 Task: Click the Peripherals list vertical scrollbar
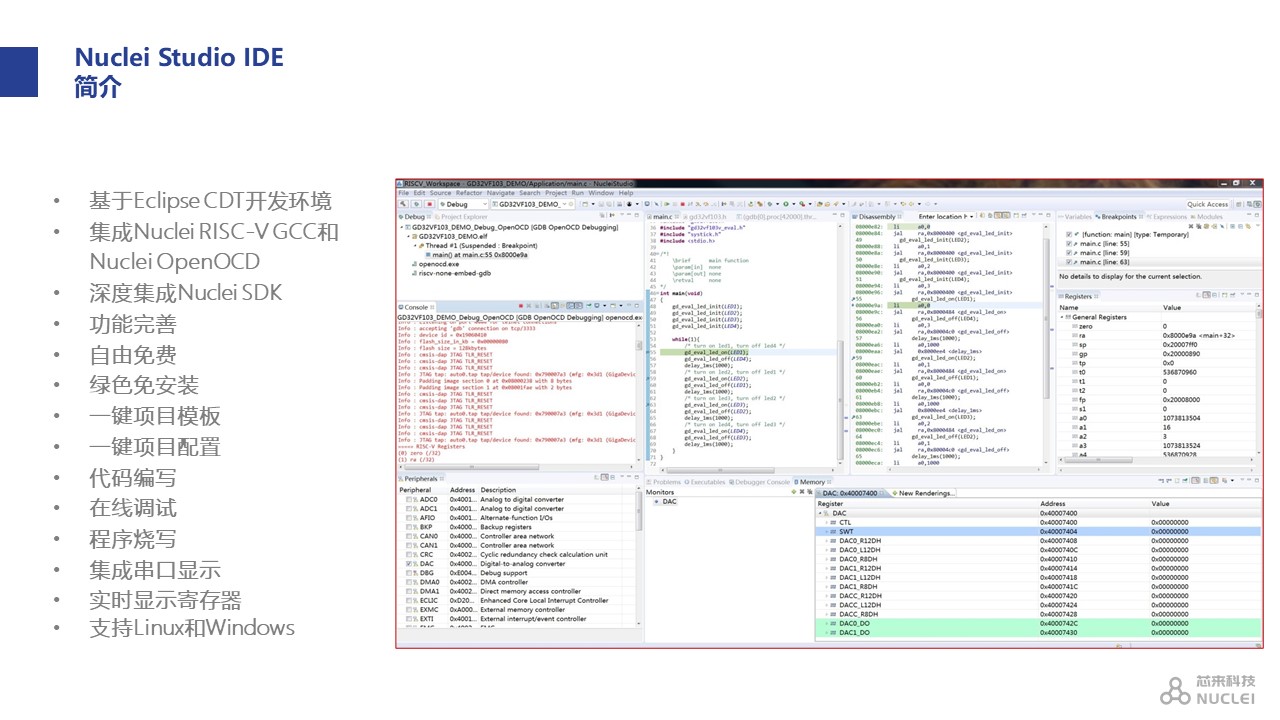click(639, 520)
